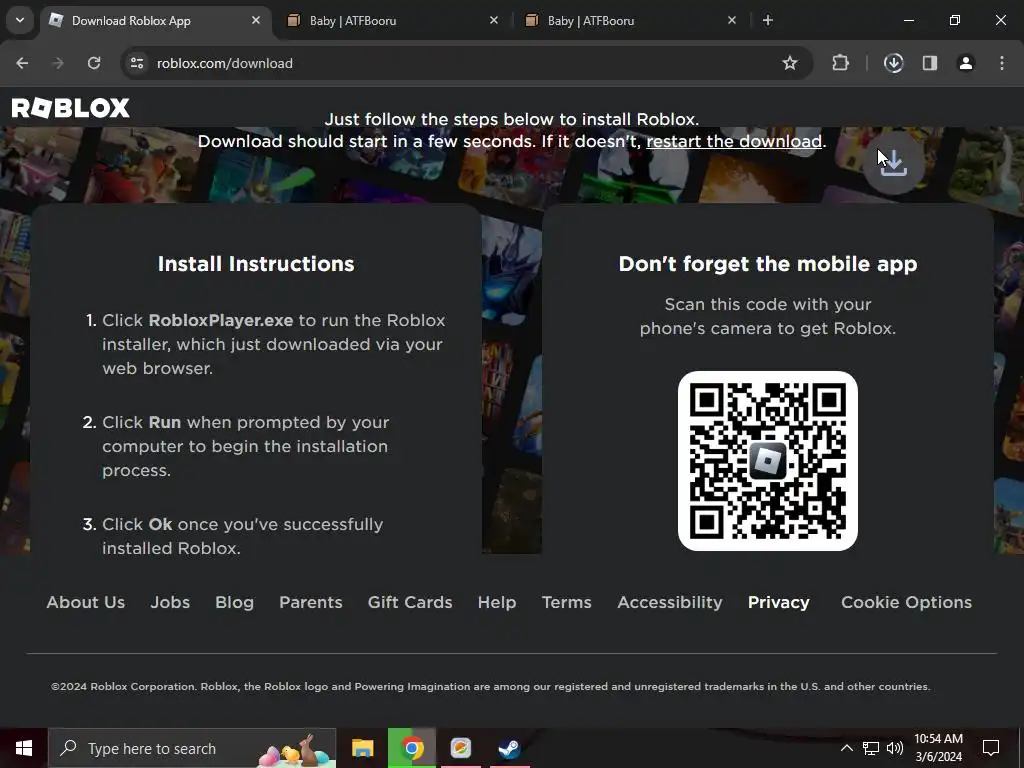Open the Chrome profile avatar icon
Image resolution: width=1024 pixels, height=768 pixels.
pyautogui.click(x=966, y=63)
